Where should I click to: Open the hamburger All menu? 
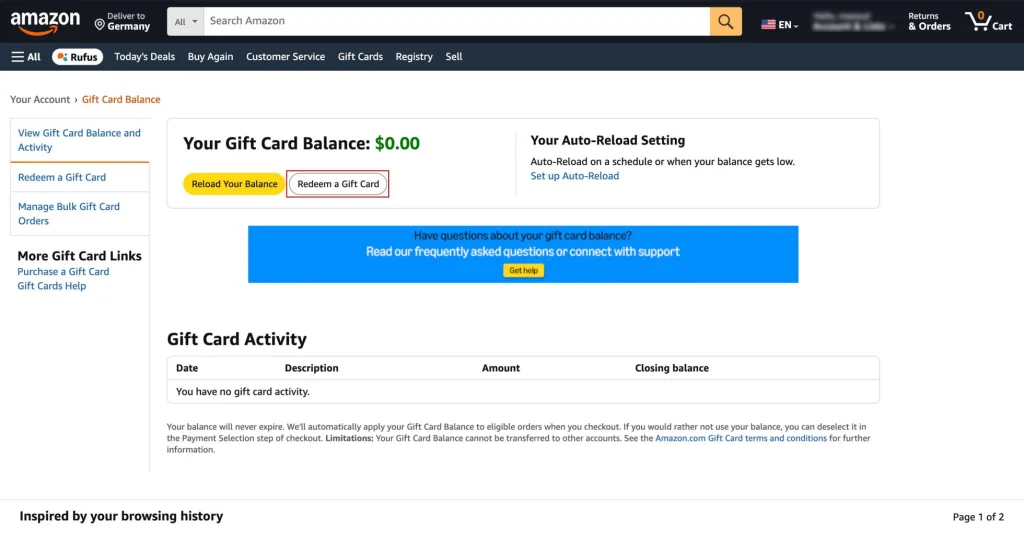(26, 57)
